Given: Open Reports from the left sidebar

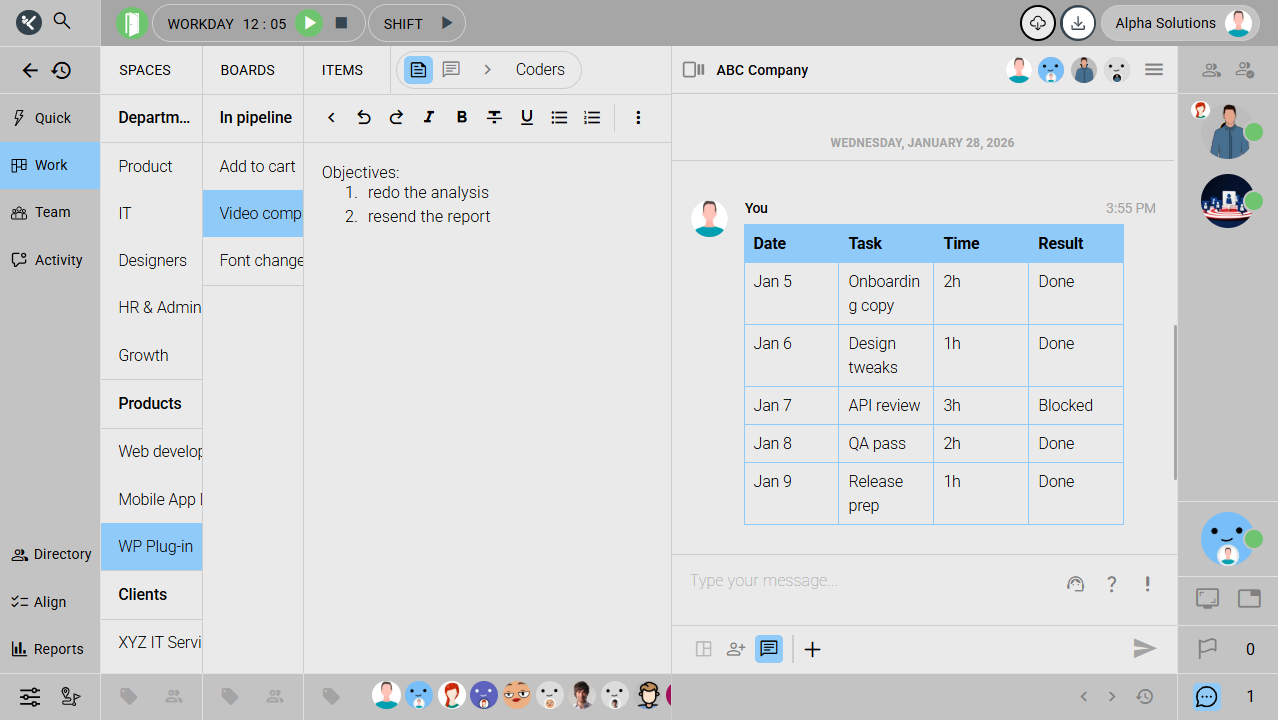Looking at the screenshot, I should coord(50,649).
